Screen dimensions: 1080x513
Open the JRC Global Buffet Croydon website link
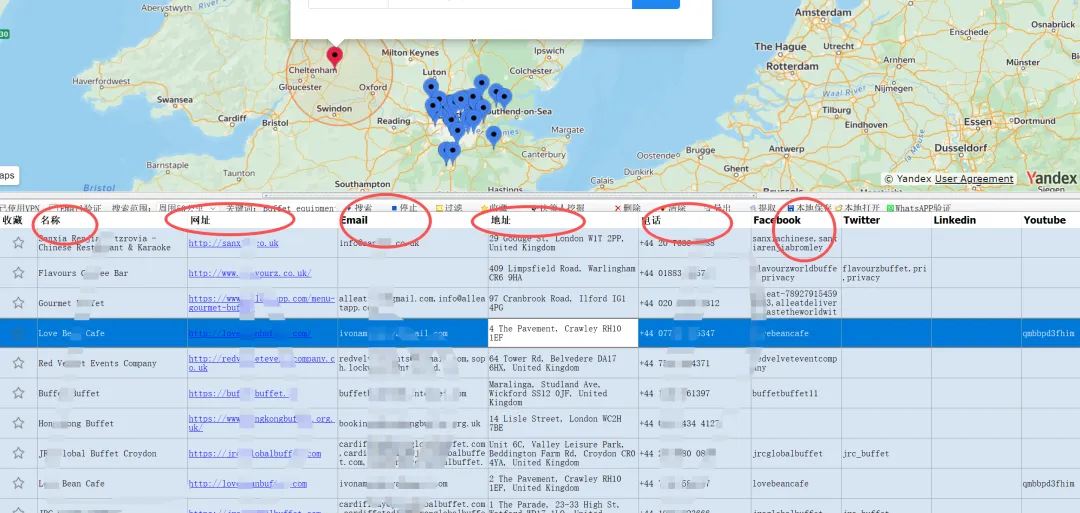(255, 453)
